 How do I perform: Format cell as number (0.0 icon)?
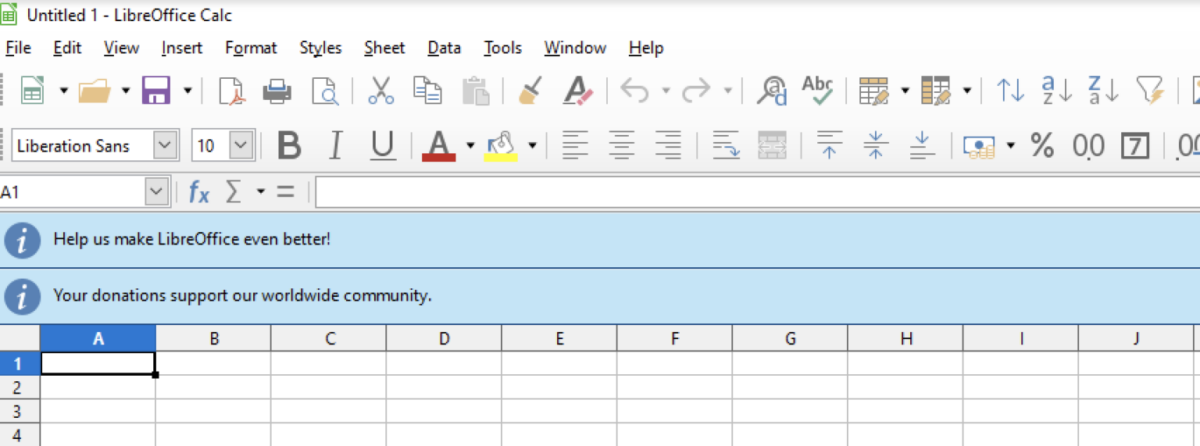1088,147
